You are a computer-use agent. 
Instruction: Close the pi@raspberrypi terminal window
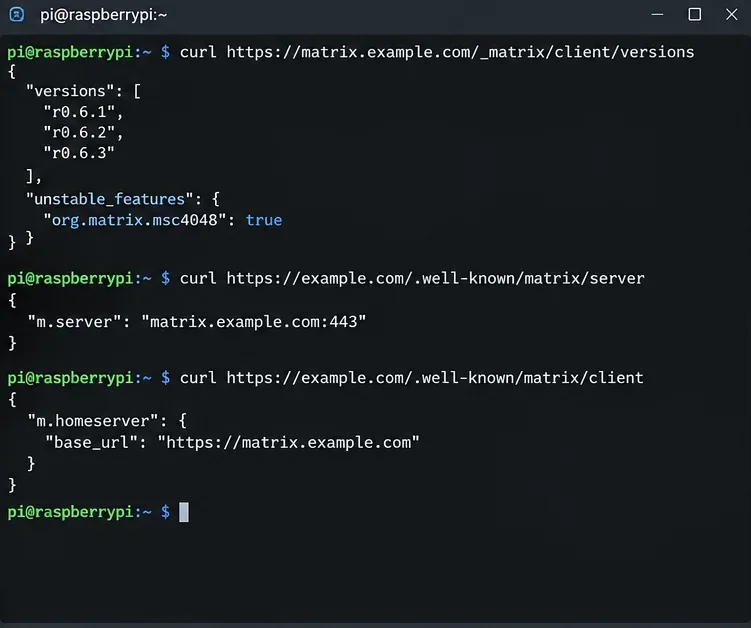[x=731, y=14]
